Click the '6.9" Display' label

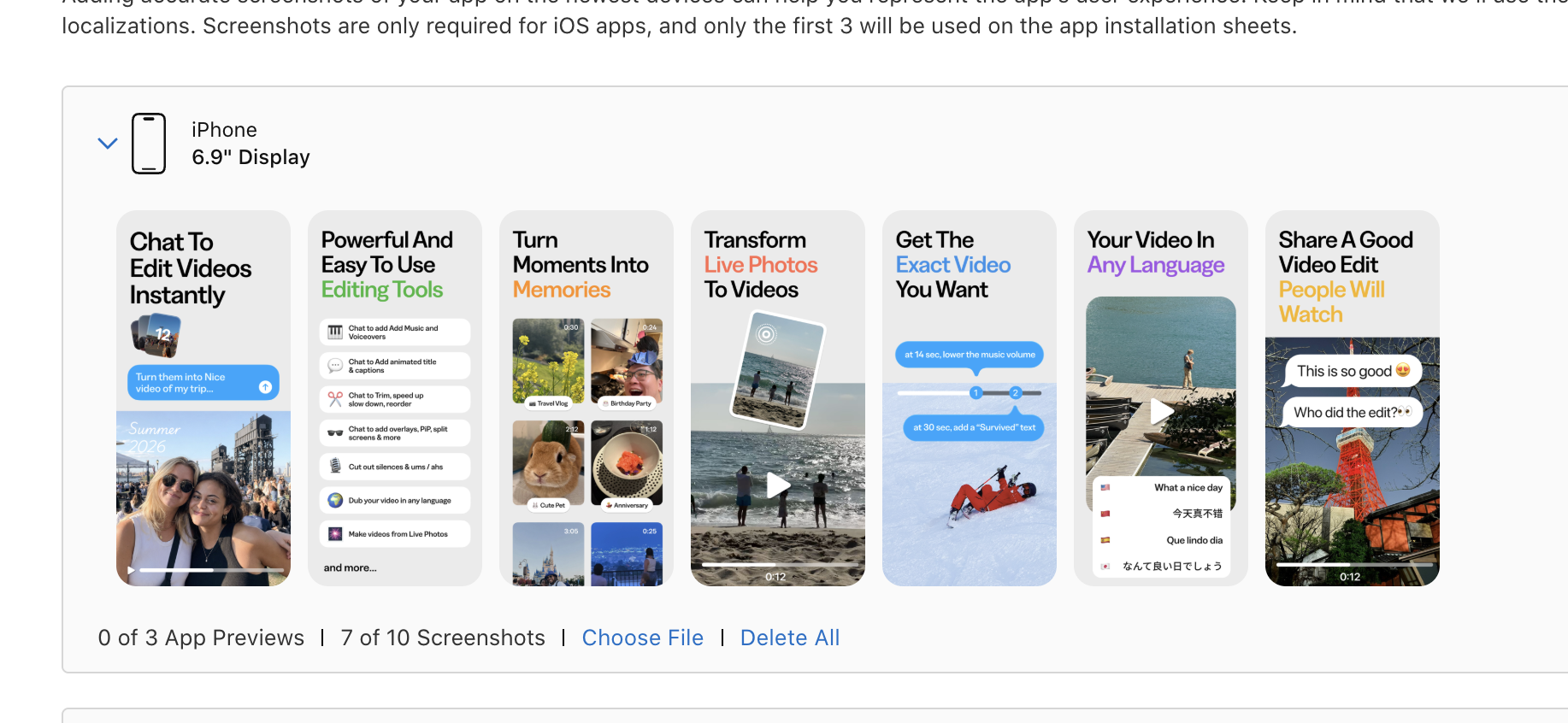click(251, 157)
